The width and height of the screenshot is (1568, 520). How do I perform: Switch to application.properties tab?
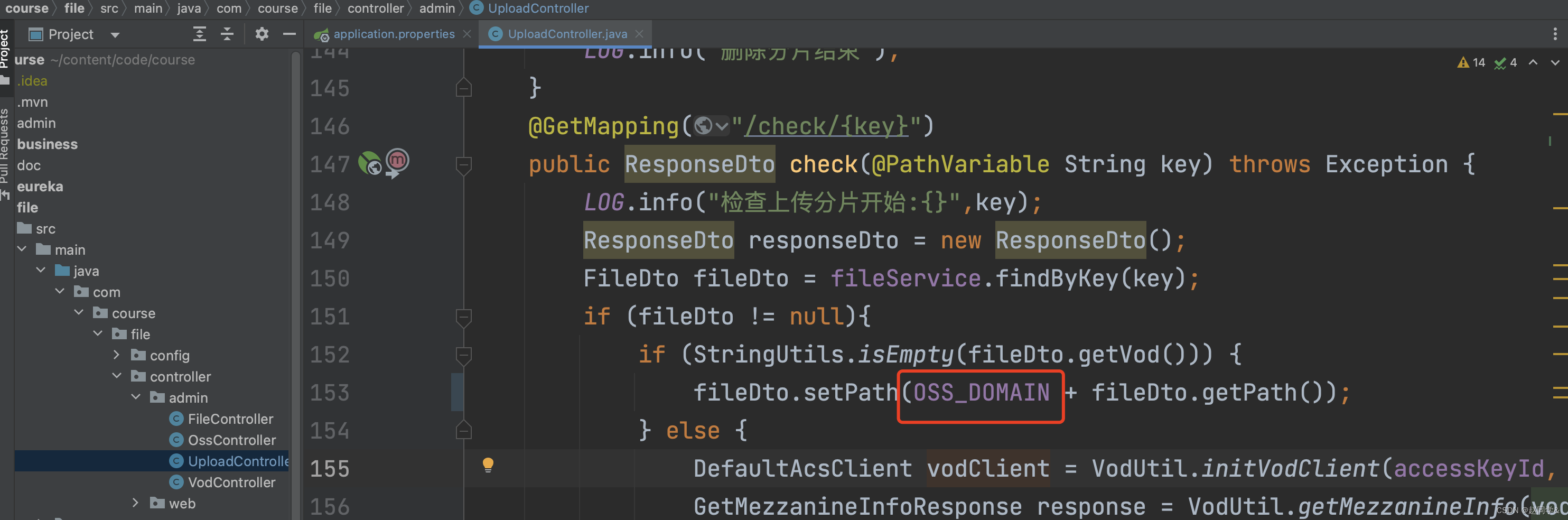pyautogui.click(x=394, y=34)
